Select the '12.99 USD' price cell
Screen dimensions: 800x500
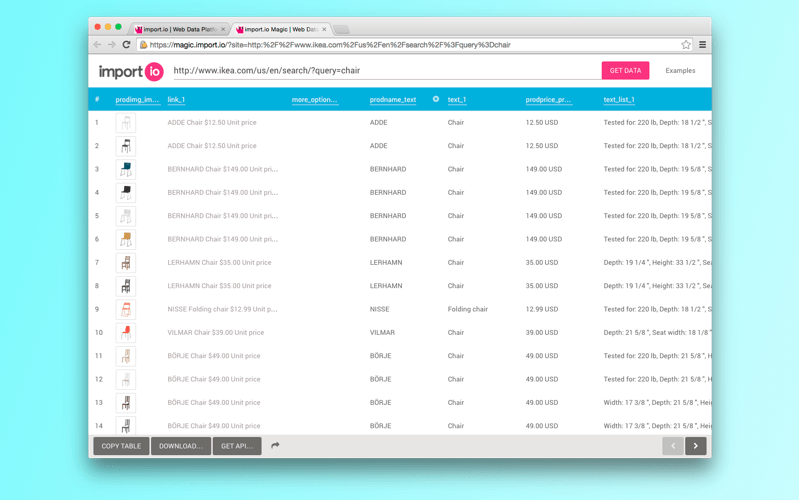(x=543, y=309)
